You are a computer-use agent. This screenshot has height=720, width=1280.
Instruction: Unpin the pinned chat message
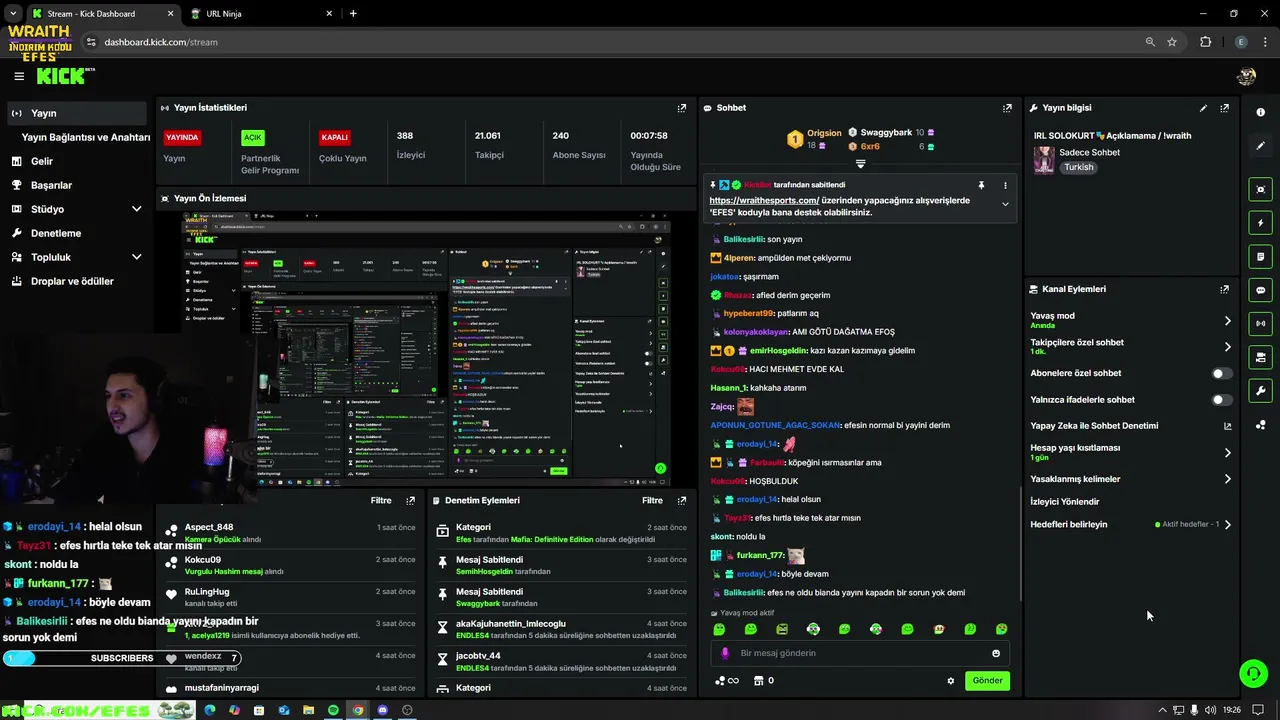pos(981,185)
